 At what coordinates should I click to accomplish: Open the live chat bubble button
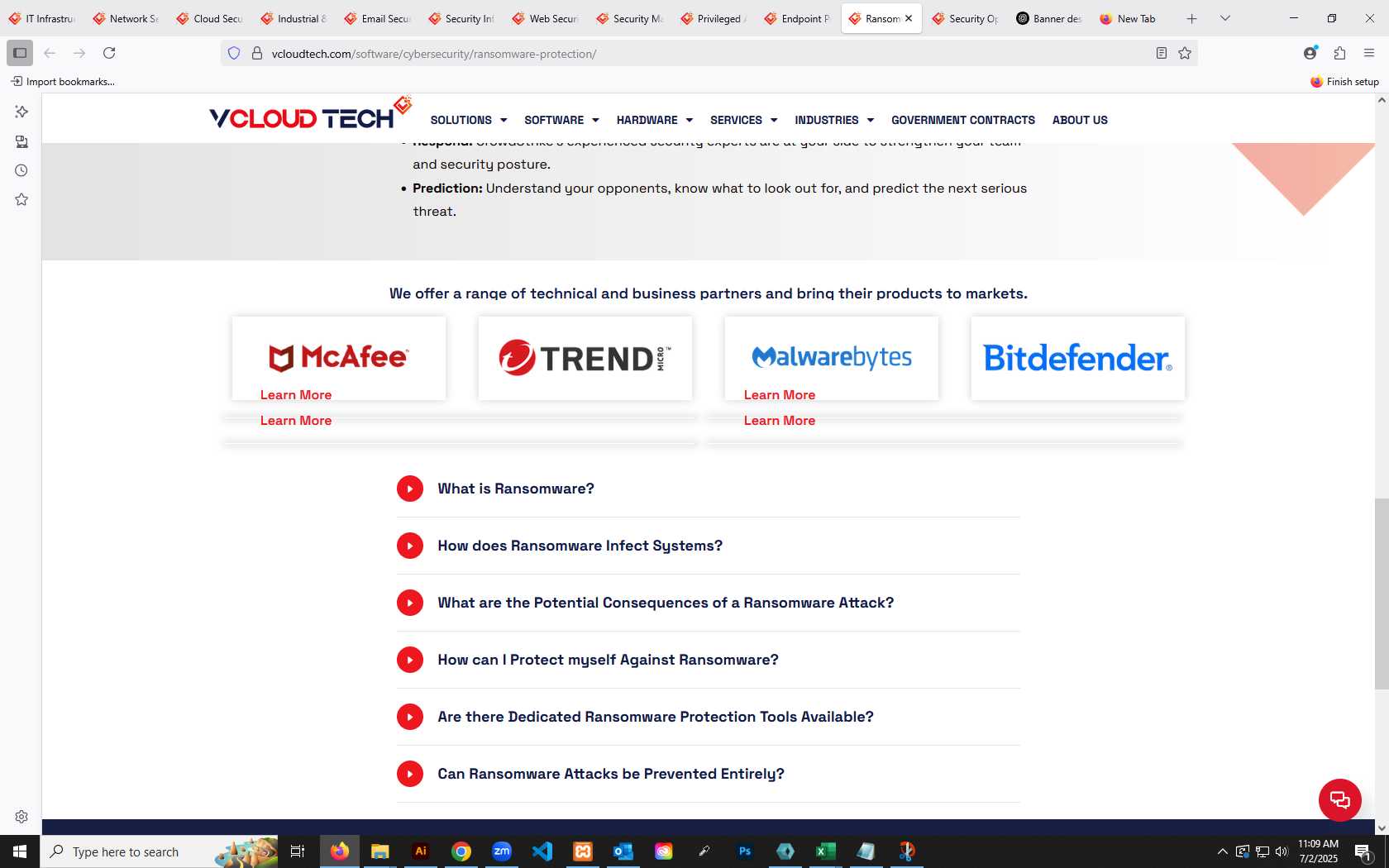tap(1340, 799)
